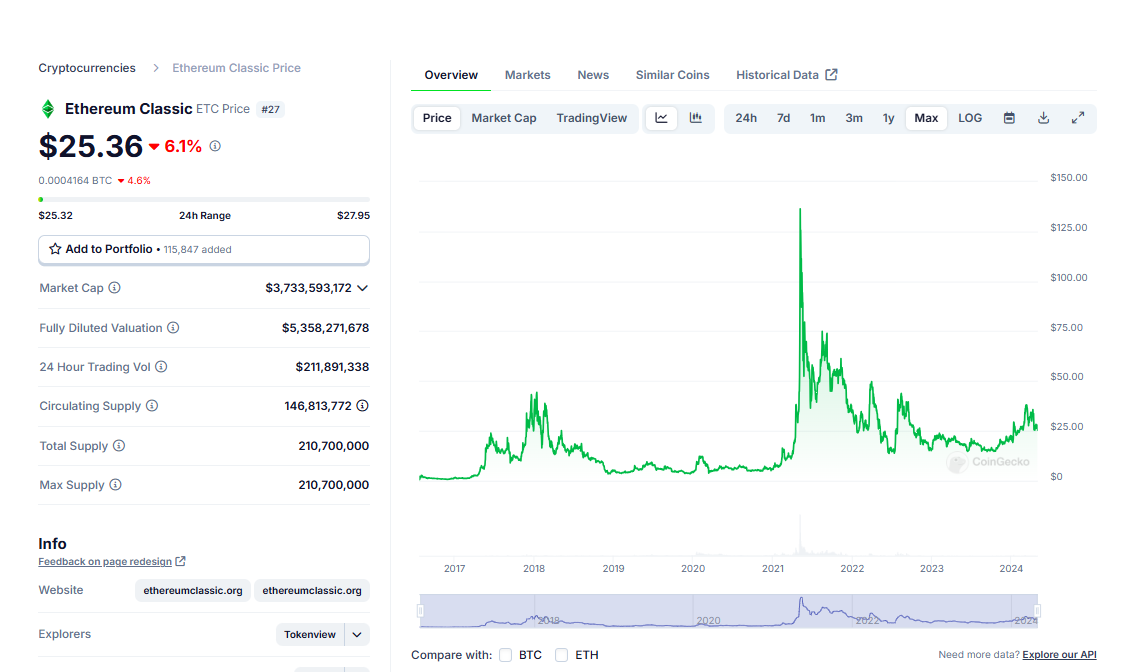1132x672 pixels.
Task: Show Market Cap info tooltip
Action: 114,288
